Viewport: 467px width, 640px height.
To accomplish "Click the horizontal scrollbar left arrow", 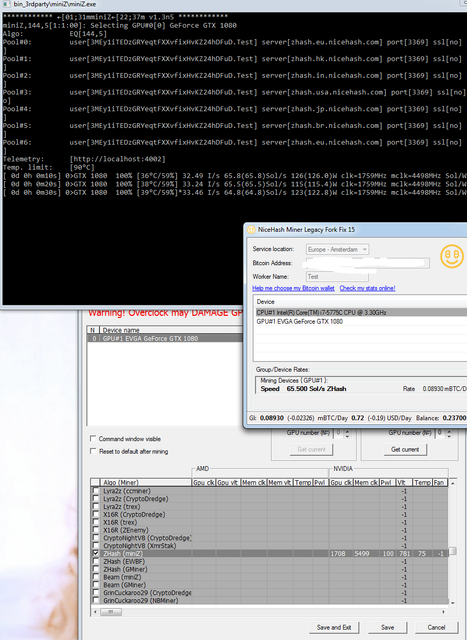I will (x=96, y=611).
